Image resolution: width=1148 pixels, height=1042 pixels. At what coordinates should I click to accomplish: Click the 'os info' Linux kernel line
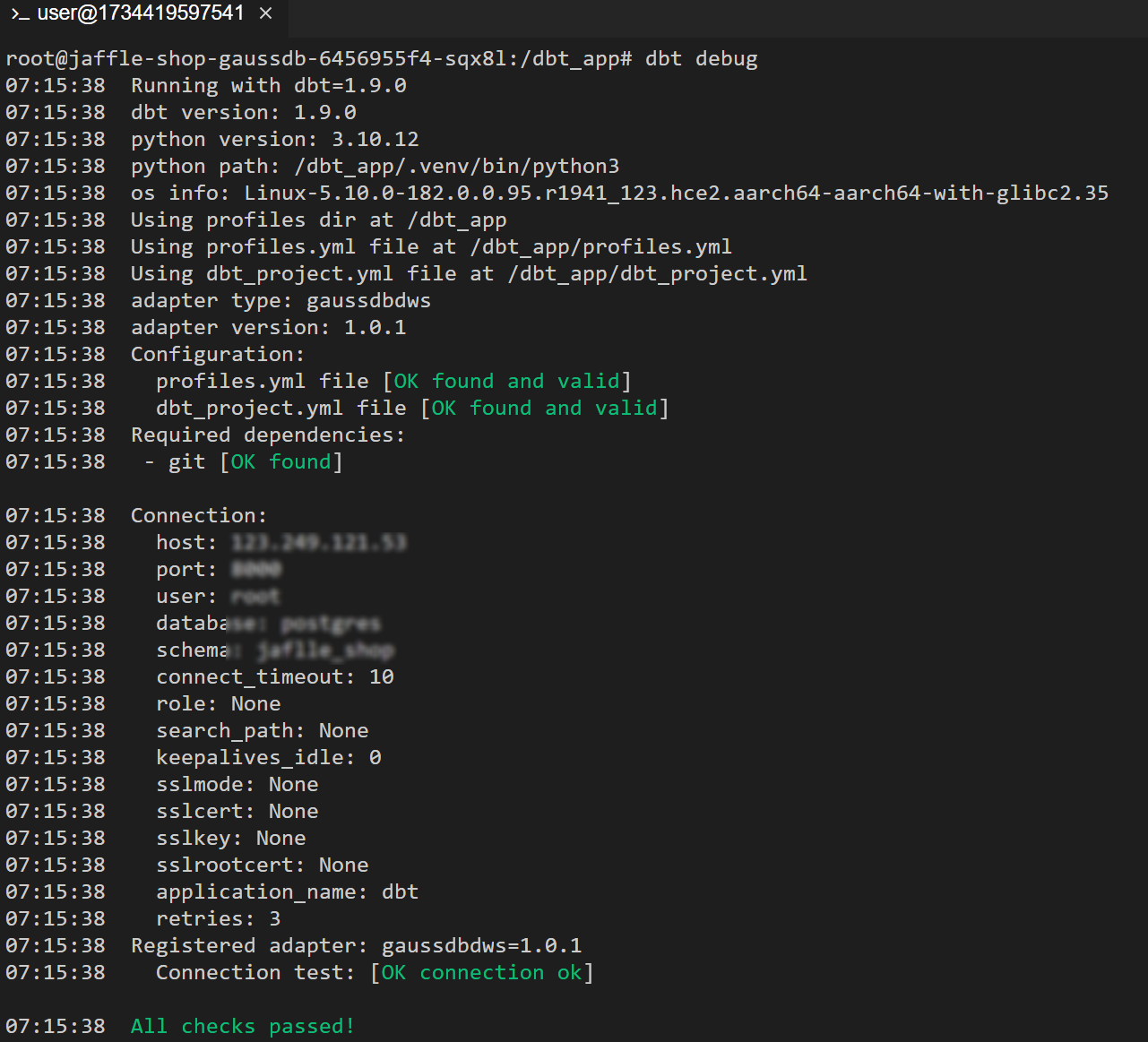619,194
